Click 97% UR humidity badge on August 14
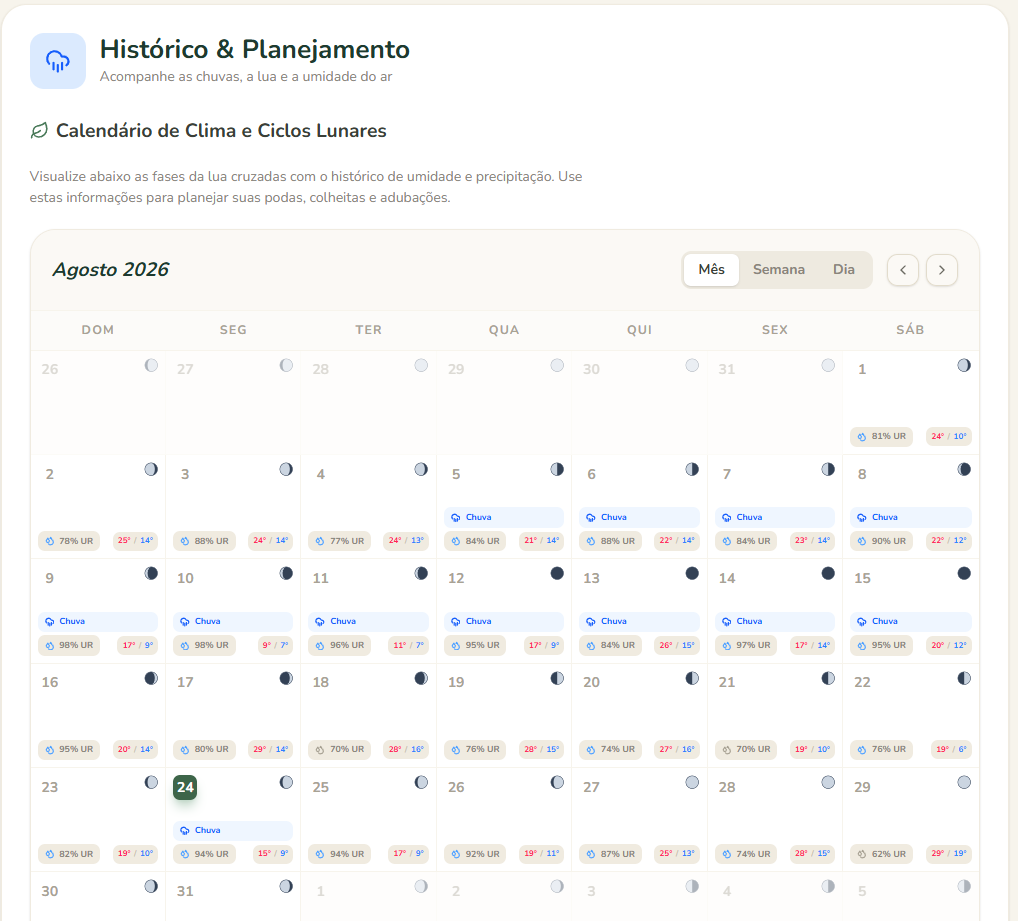1018x921 pixels. click(746, 645)
